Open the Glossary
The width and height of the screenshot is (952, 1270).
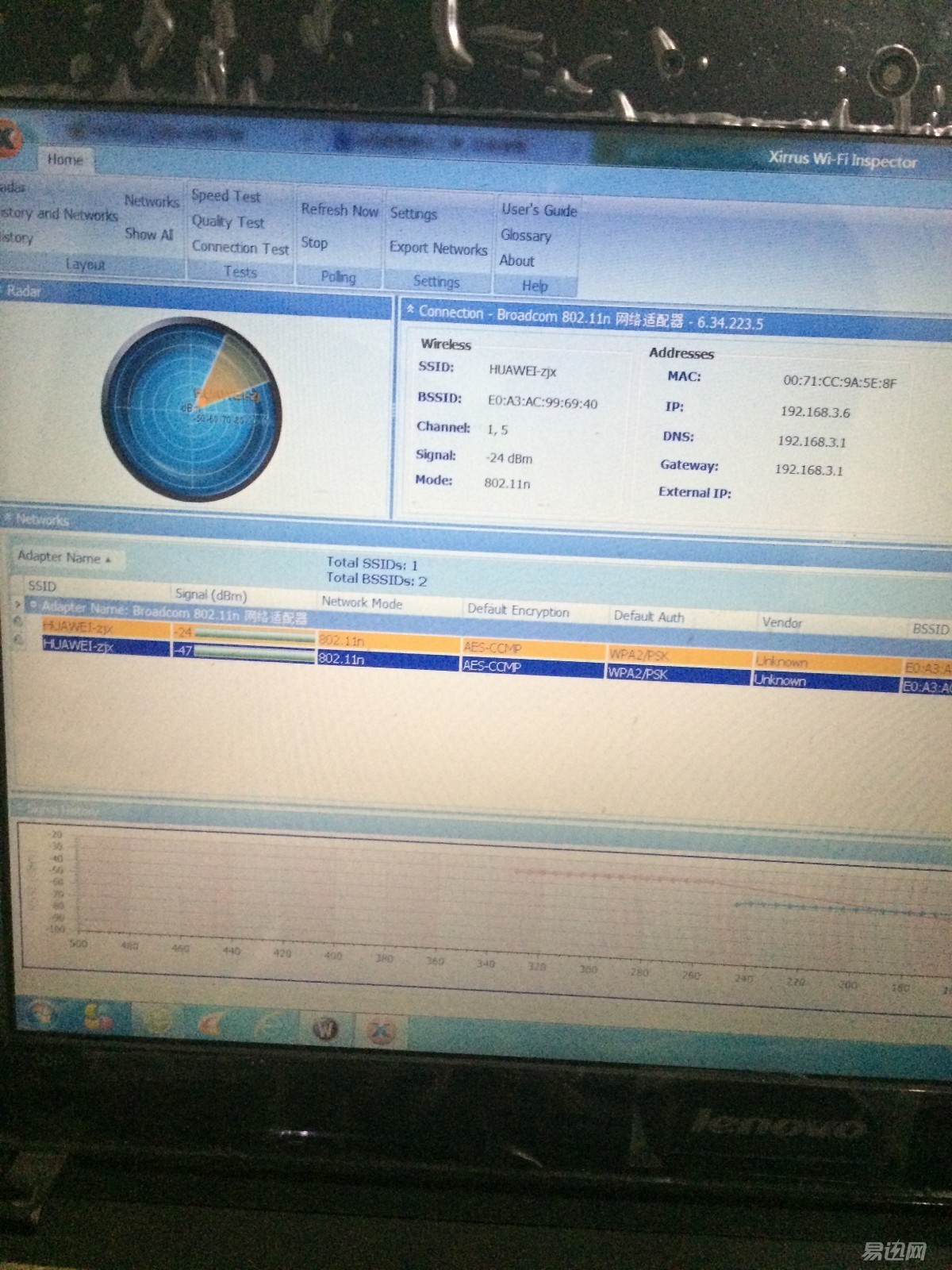click(526, 236)
